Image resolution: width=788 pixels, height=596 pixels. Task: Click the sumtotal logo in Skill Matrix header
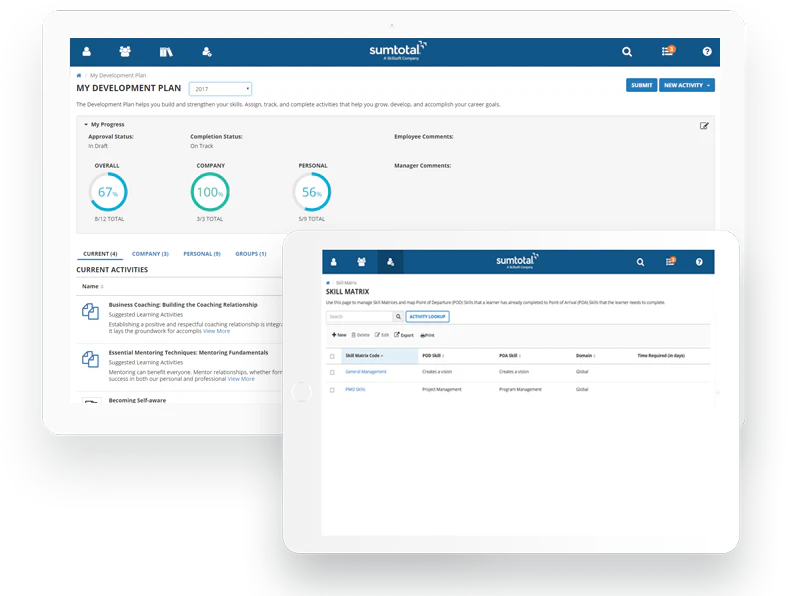click(517, 261)
